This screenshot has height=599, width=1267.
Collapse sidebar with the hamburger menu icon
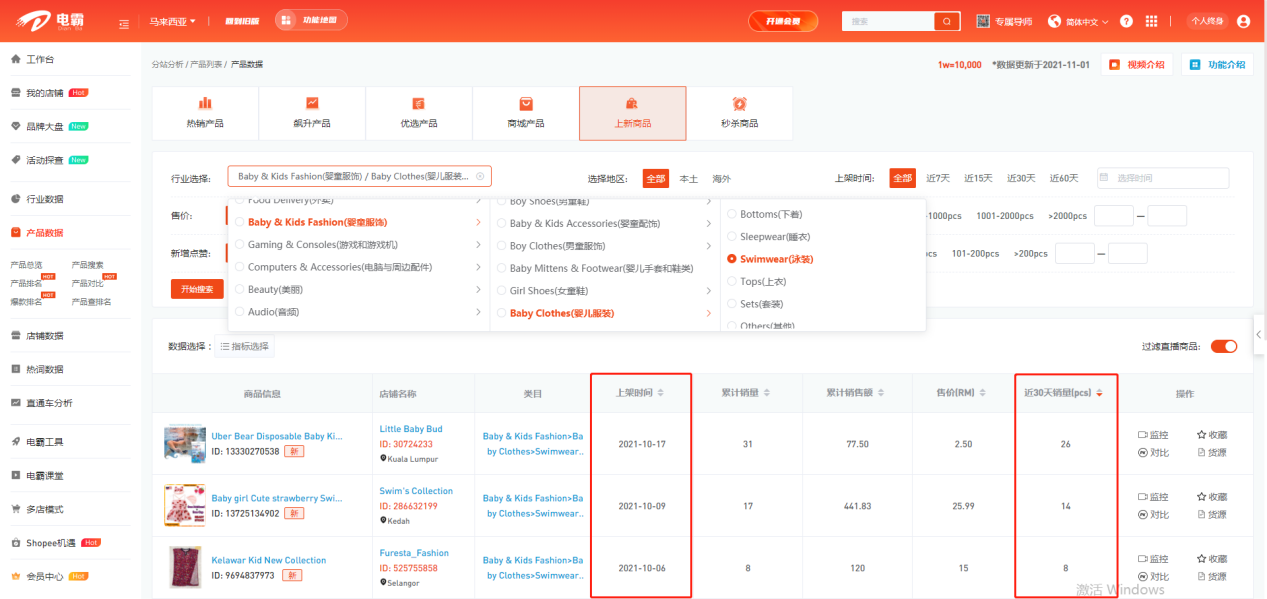pos(123,22)
